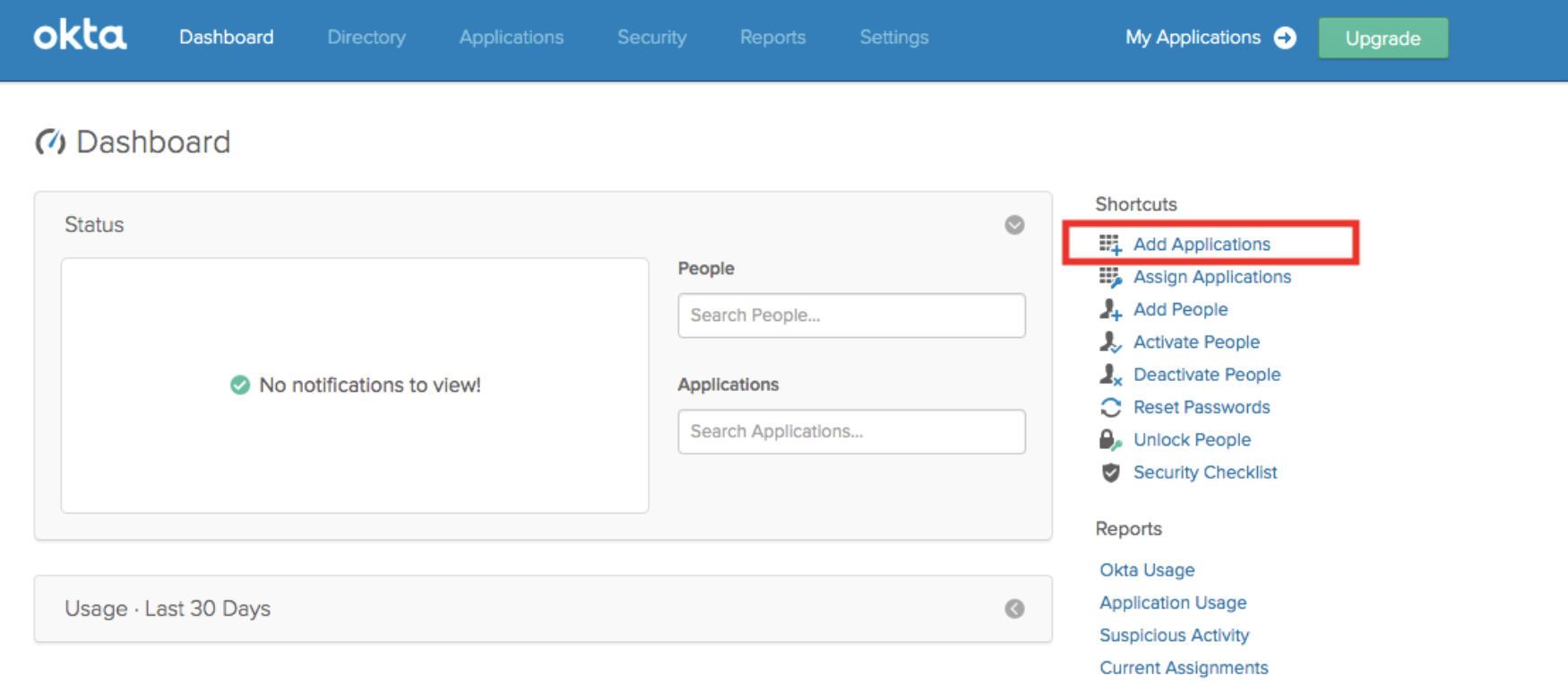Open the Application Usage report

click(1173, 602)
